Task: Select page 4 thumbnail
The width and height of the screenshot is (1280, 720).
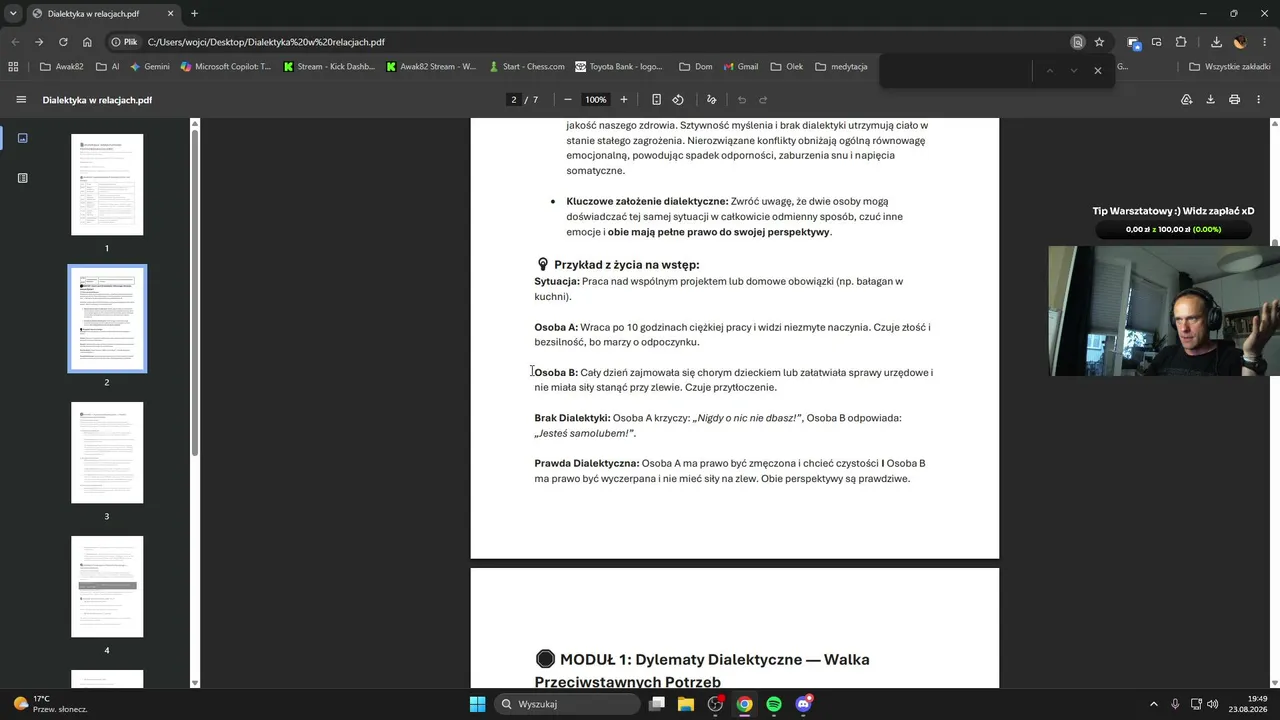Action: coord(107,587)
